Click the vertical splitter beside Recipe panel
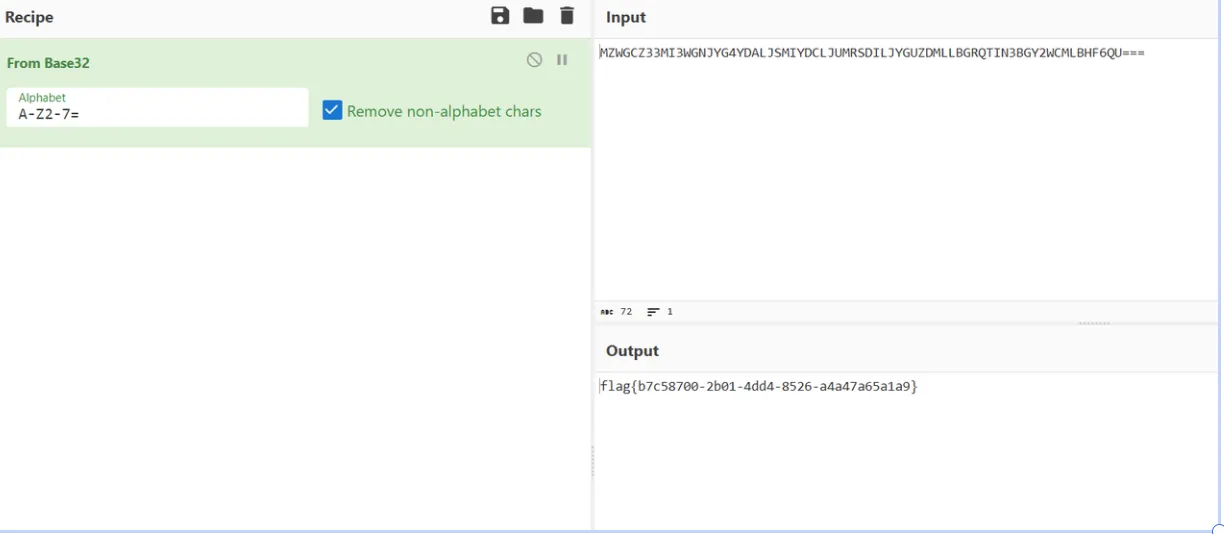1224x534 pixels. 593,460
